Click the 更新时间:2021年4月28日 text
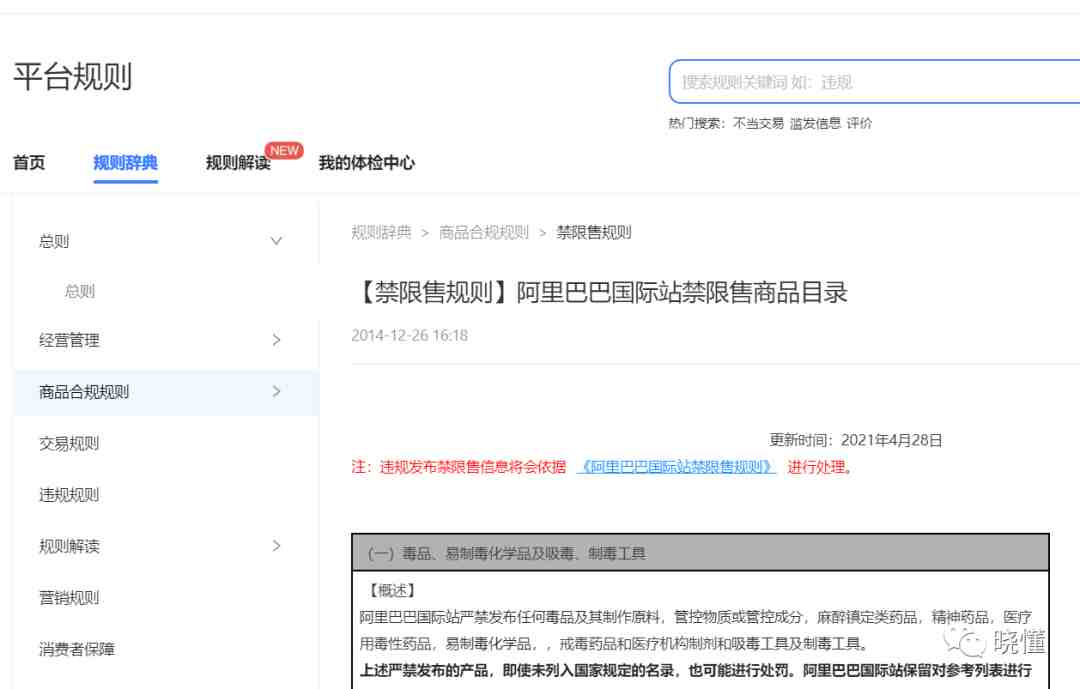Screen dimensions: 1080x689 point(855,440)
